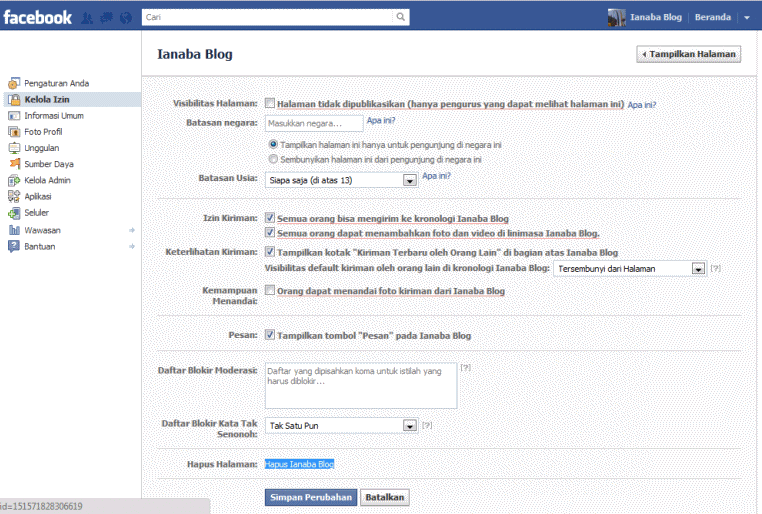Toggle Halaman tidak dipublikasikan checkbox
The height and width of the screenshot is (514, 762).
tap(270, 103)
